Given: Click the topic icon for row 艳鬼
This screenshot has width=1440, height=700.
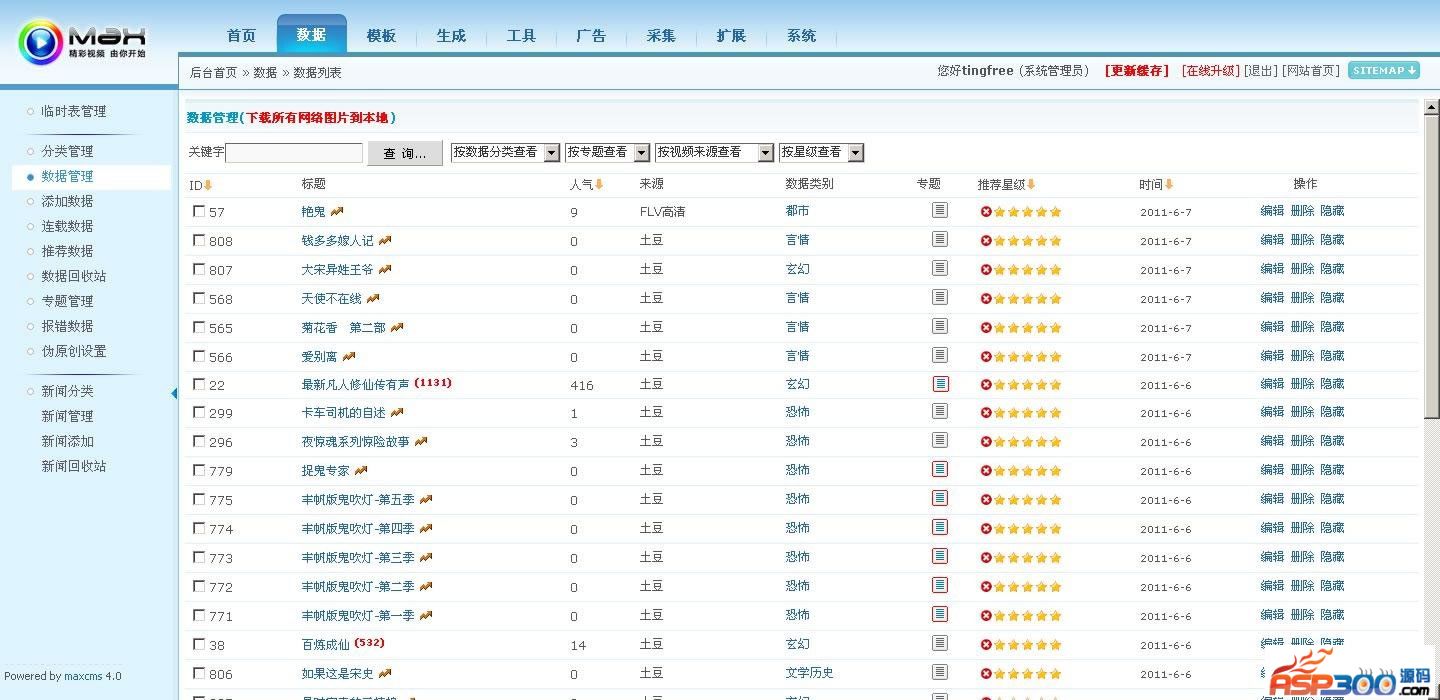Looking at the screenshot, I should click(x=939, y=211).
